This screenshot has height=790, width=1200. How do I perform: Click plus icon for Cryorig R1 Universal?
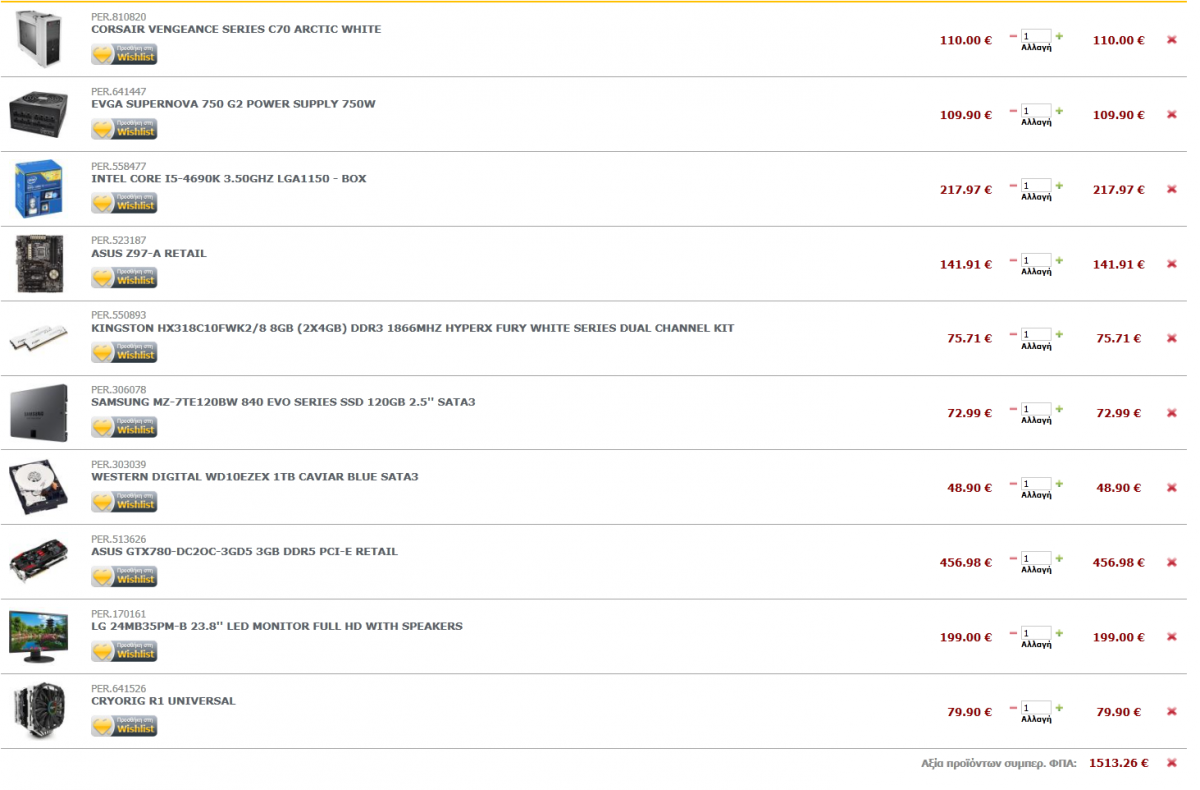1059,708
